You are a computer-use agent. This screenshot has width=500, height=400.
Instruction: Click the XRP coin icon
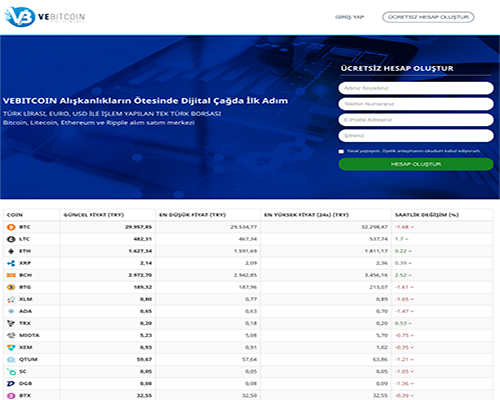[x=11, y=263]
